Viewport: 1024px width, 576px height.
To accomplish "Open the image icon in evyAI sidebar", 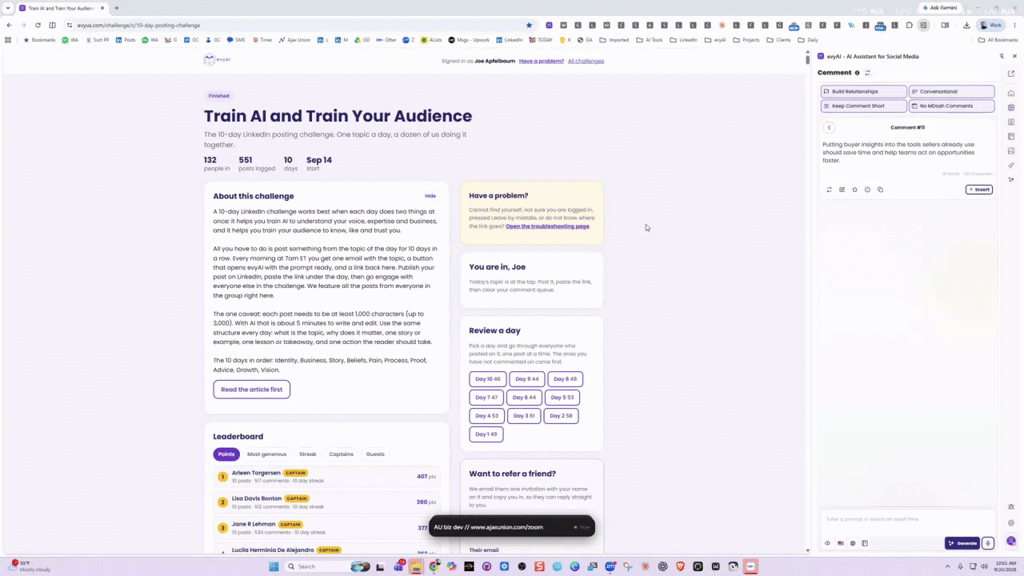I will [1011, 151].
